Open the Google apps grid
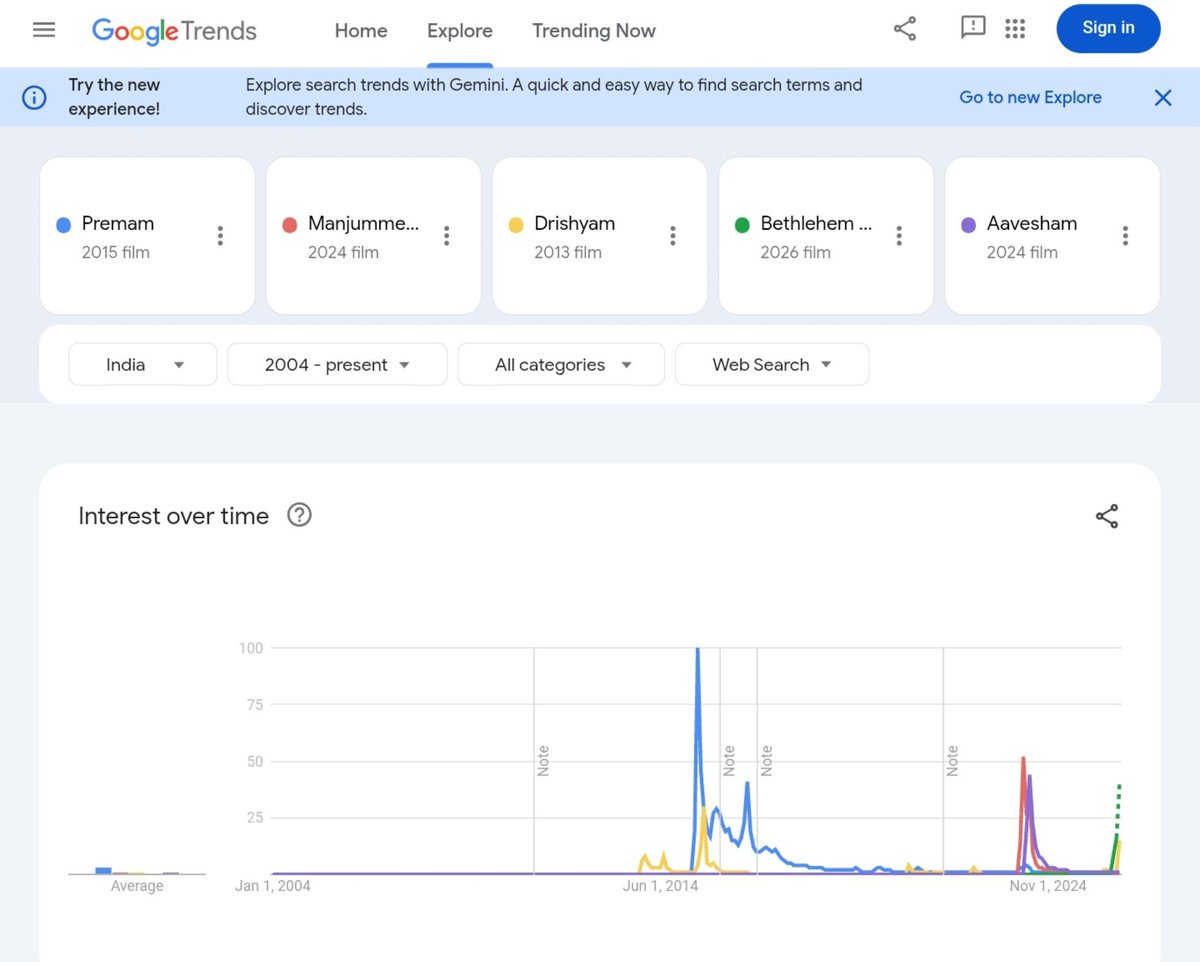1200x962 pixels. (x=1015, y=29)
